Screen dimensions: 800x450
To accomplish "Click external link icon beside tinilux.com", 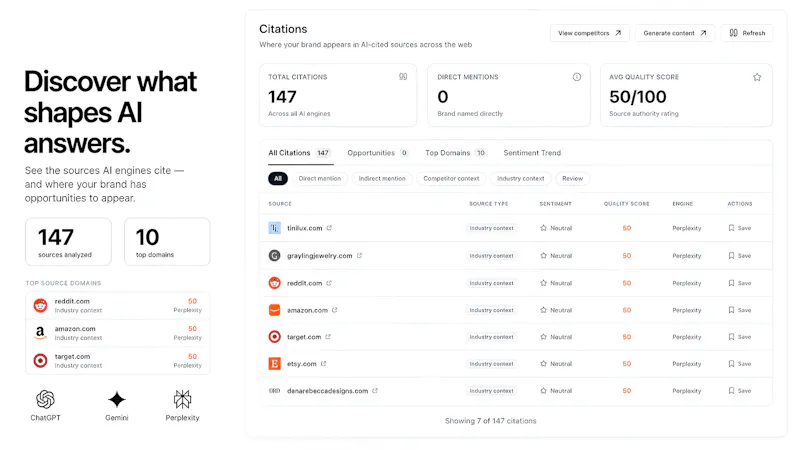I will (x=329, y=228).
